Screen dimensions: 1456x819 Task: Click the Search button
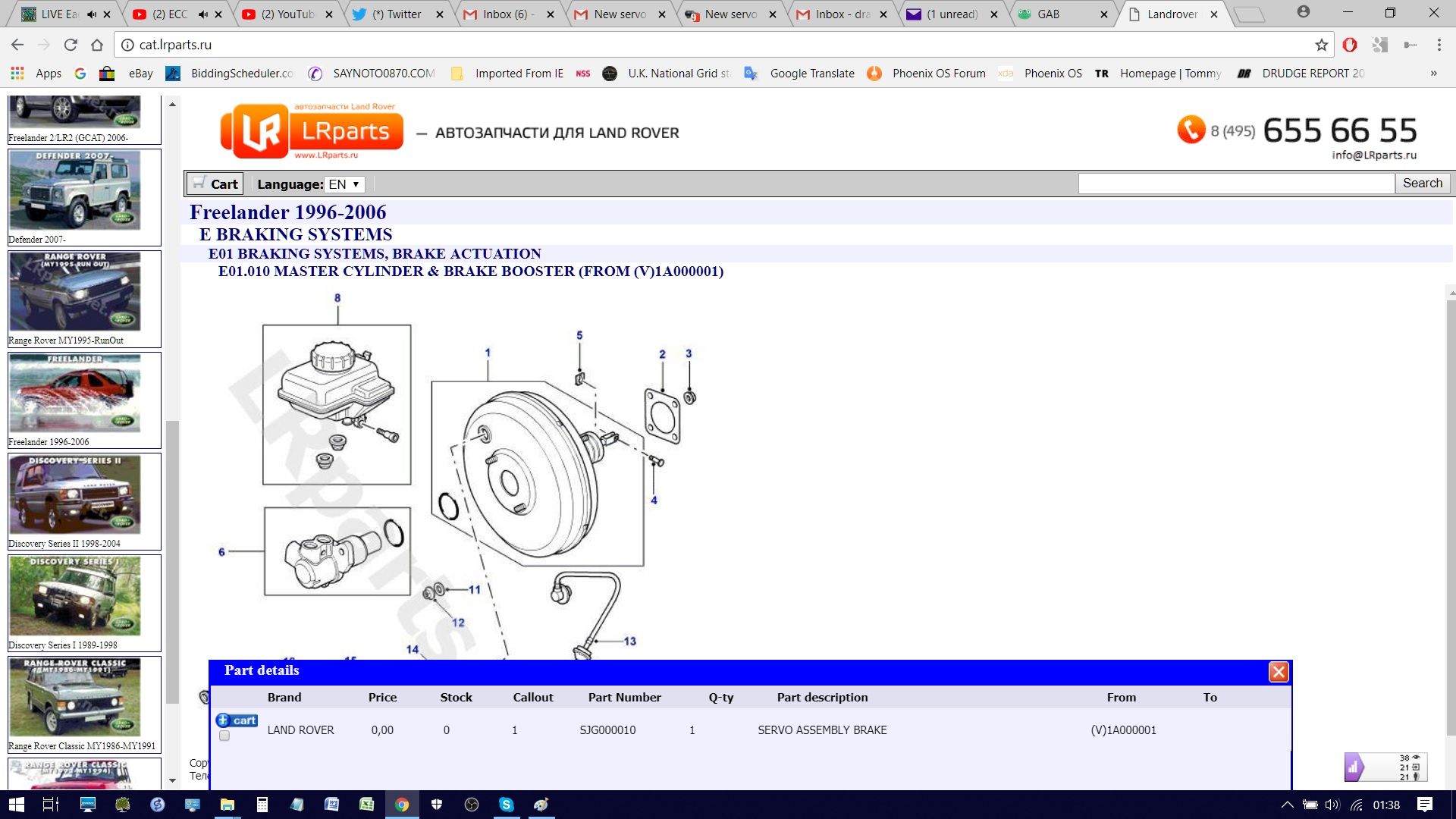pos(1422,183)
